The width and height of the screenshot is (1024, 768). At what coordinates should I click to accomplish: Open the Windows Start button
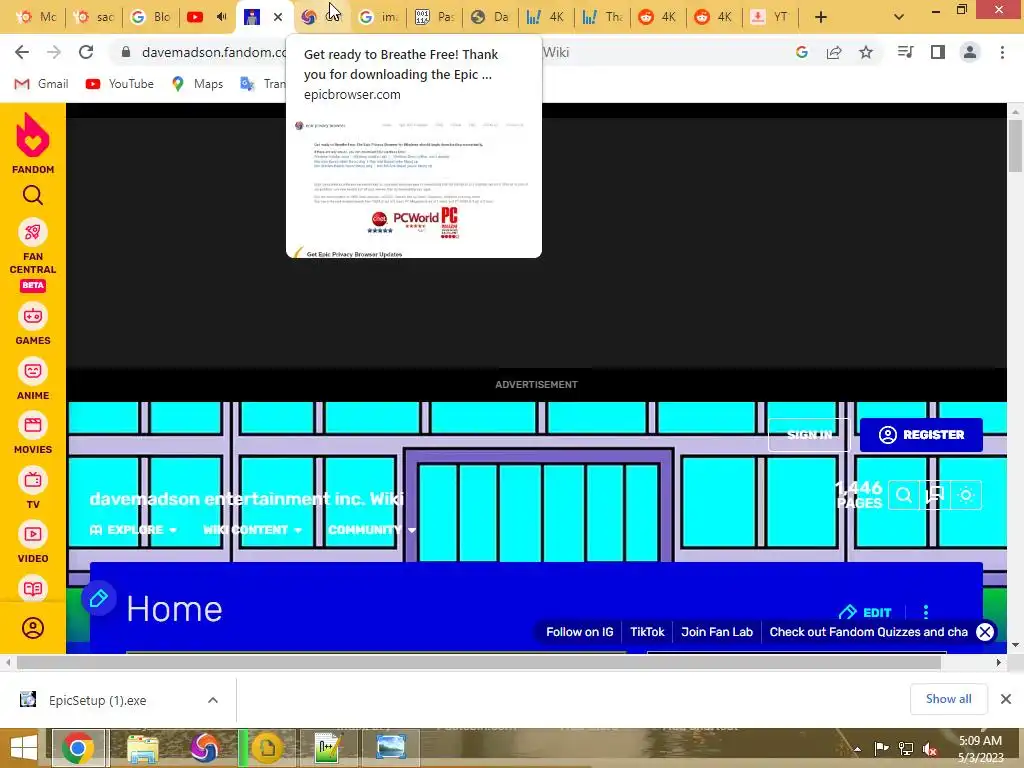tap(24, 748)
